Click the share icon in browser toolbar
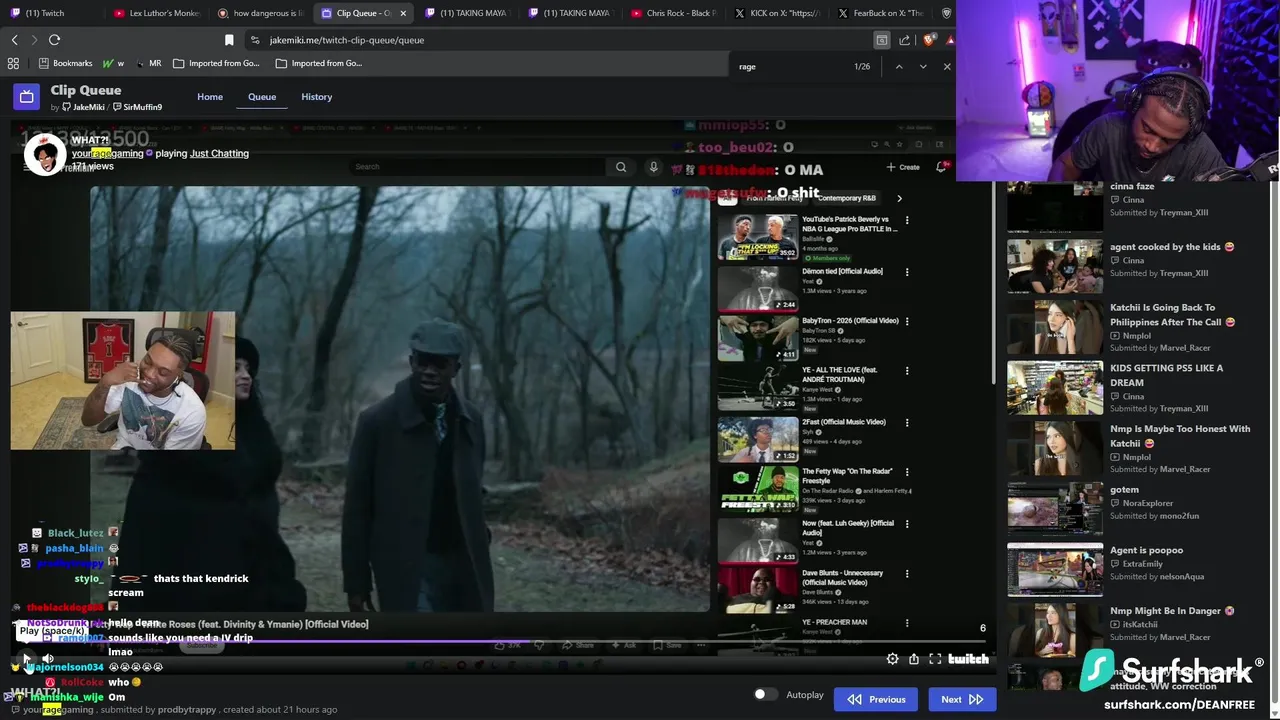The width and height of the screenshot is (1280, 720). (x=904, y=40)
